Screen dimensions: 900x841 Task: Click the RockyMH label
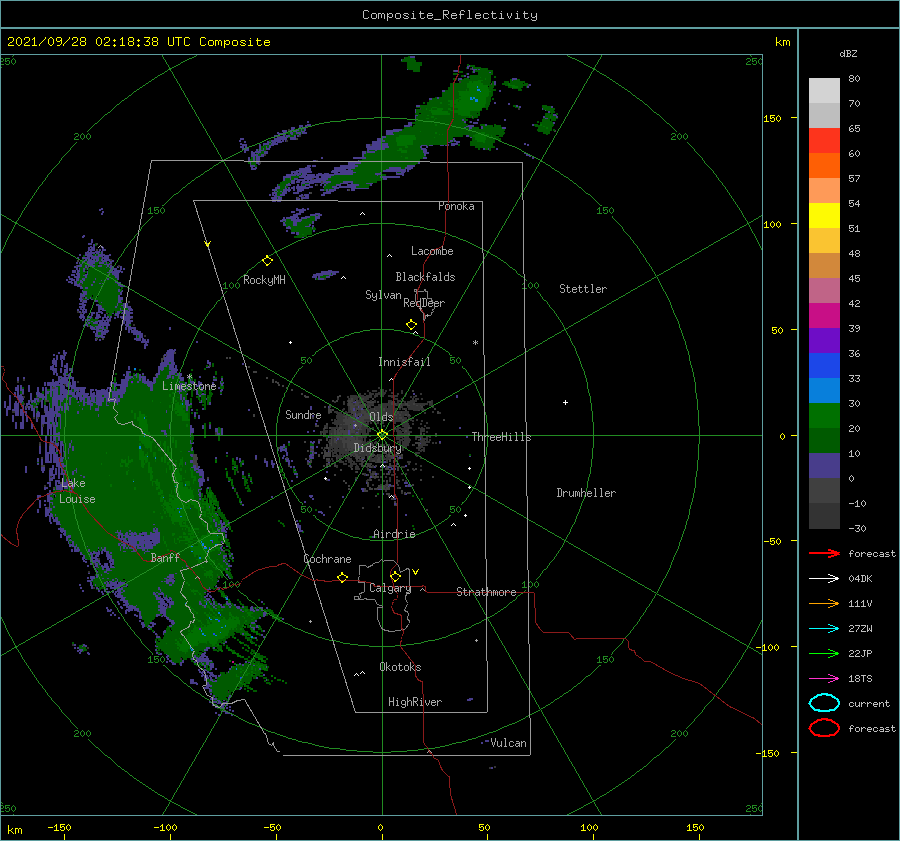click(265, 280)
